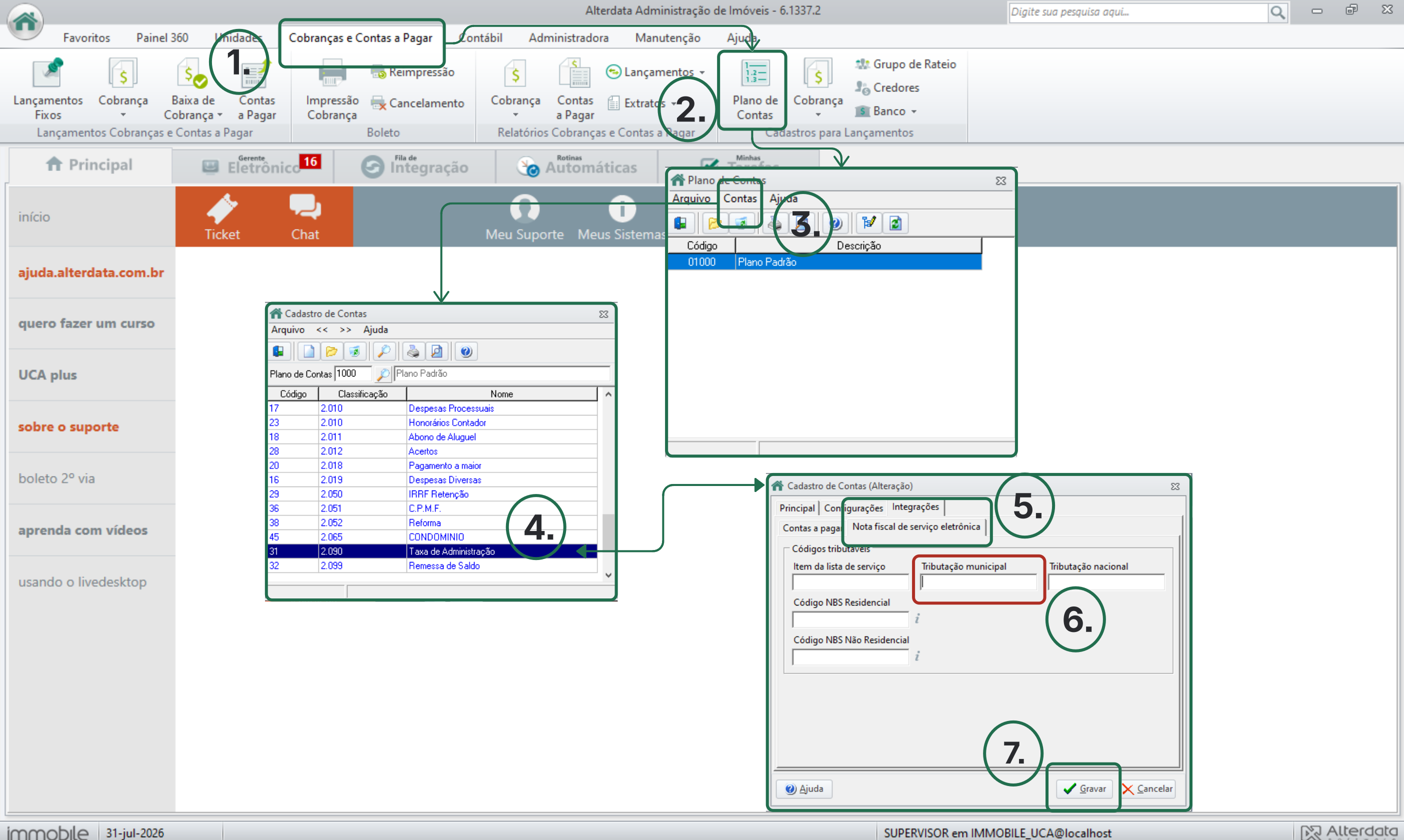
Task: Select the Taxa de Administração row
Action: click(432, 551)
